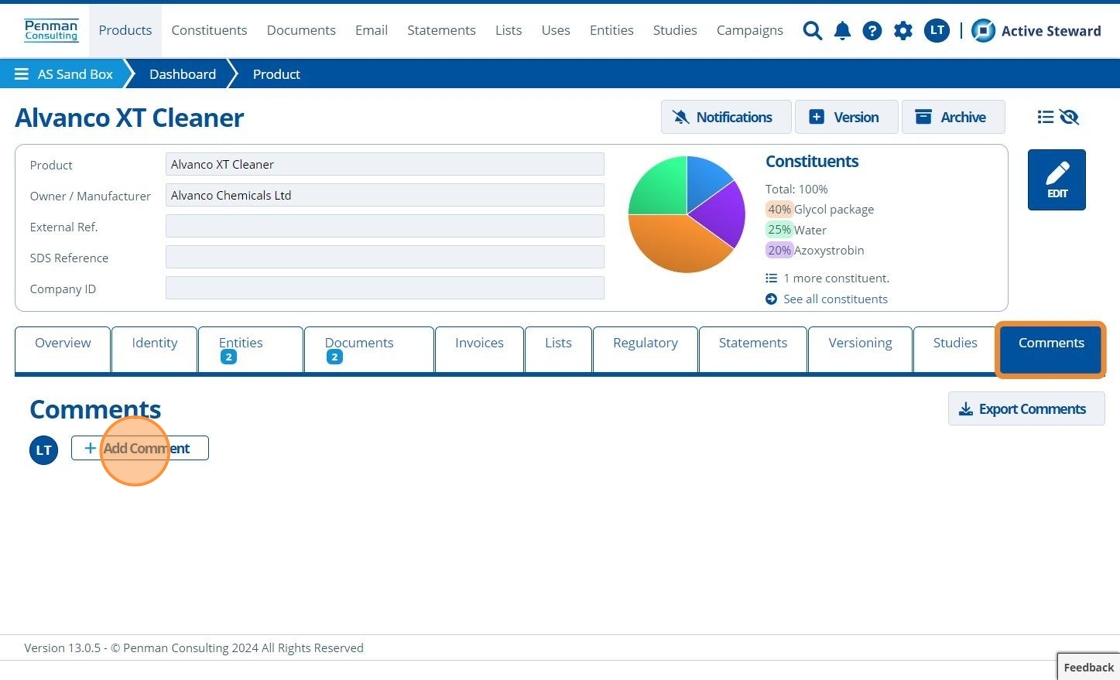
Task: Open the Email menu
Action: [371, 31]
